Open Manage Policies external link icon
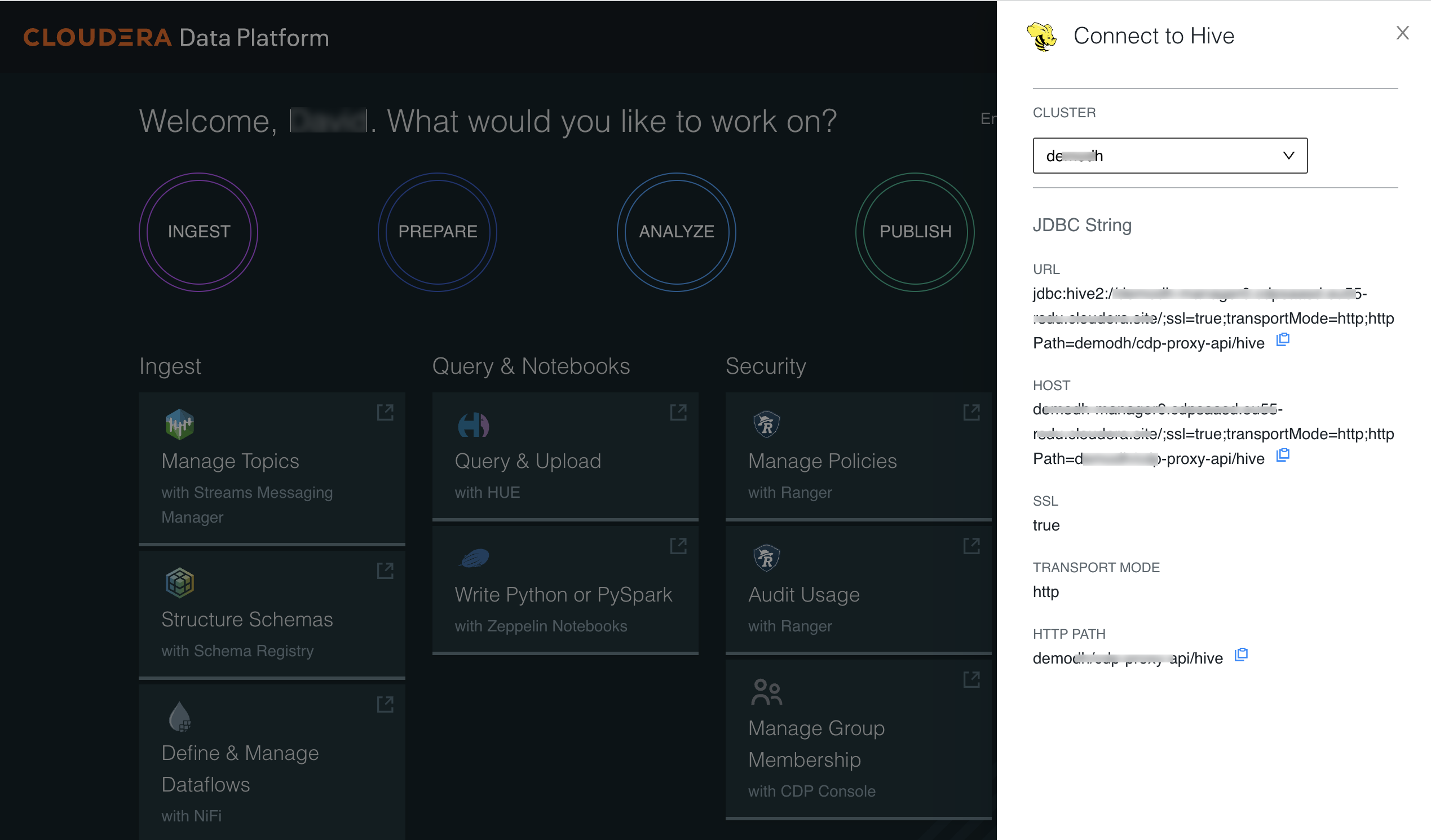1431x840 pixels. (x=971, y=412)
